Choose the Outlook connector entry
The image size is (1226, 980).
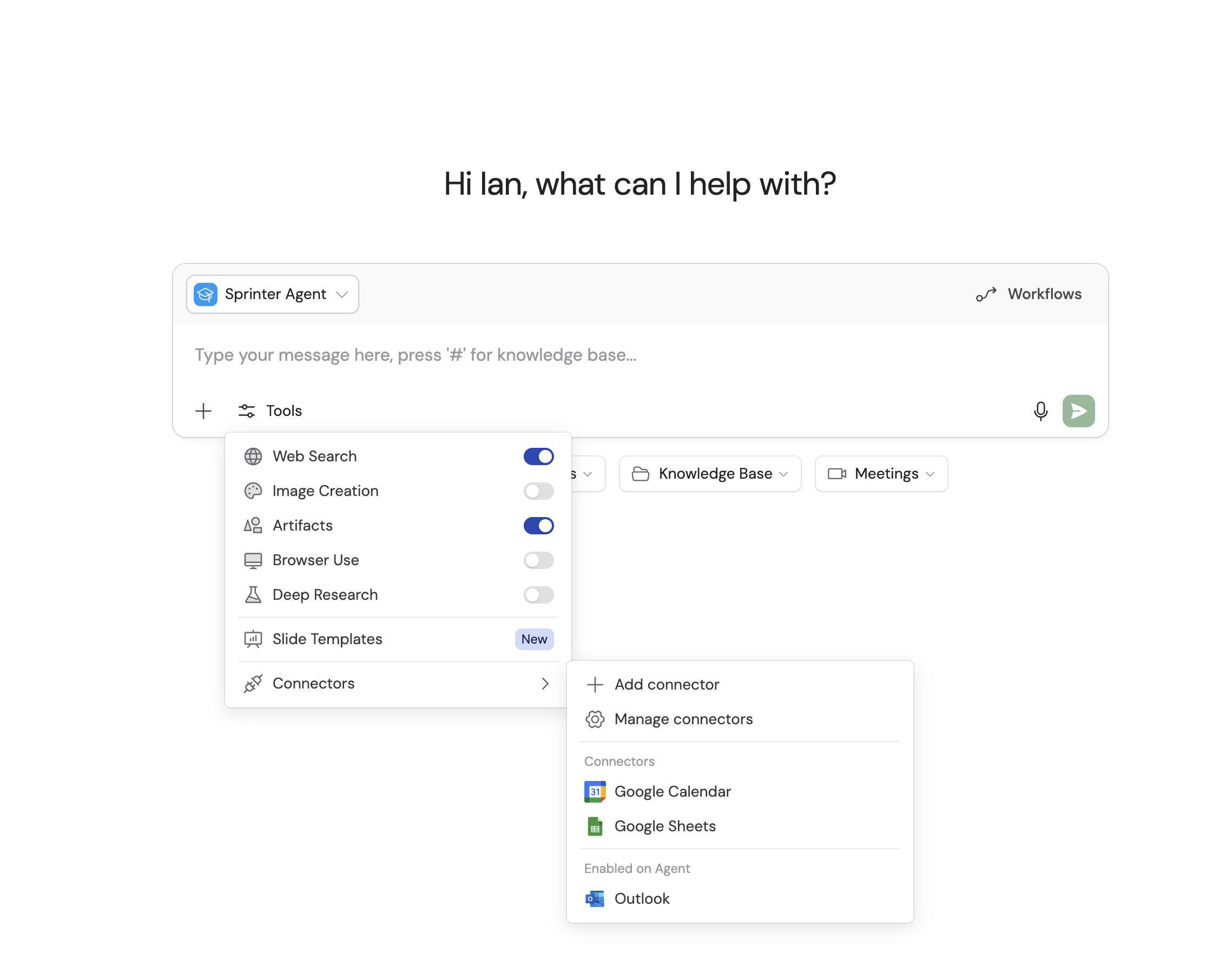740,898
